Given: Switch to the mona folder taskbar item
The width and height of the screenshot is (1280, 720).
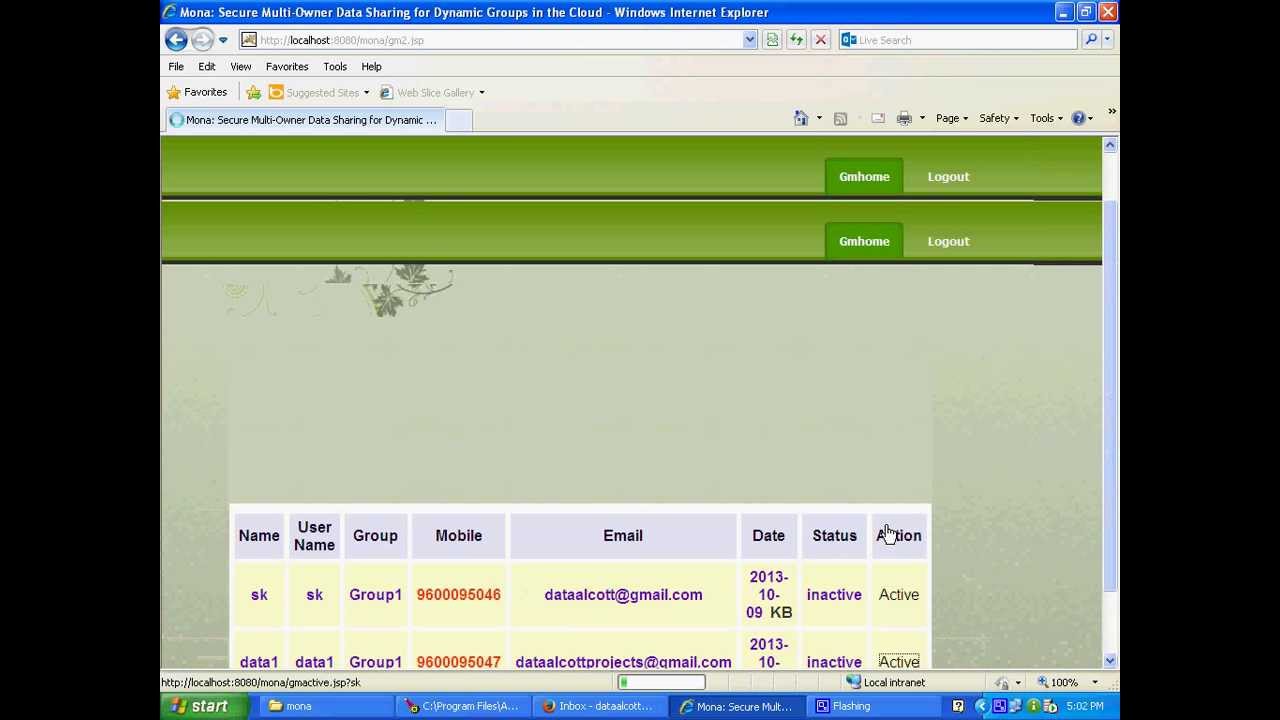Looking at the screenshot, I should coord(325,706).
